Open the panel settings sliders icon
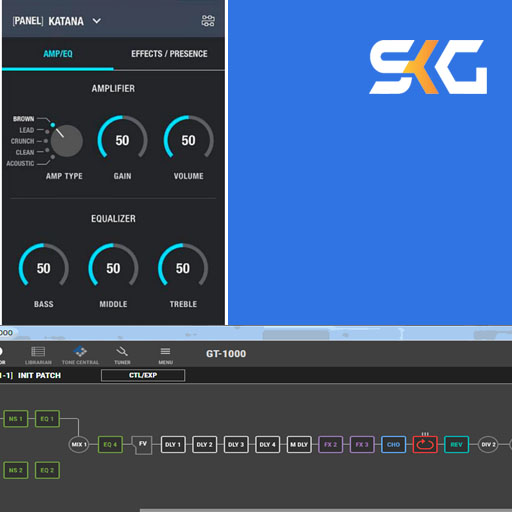 click(x=208, y=21)
